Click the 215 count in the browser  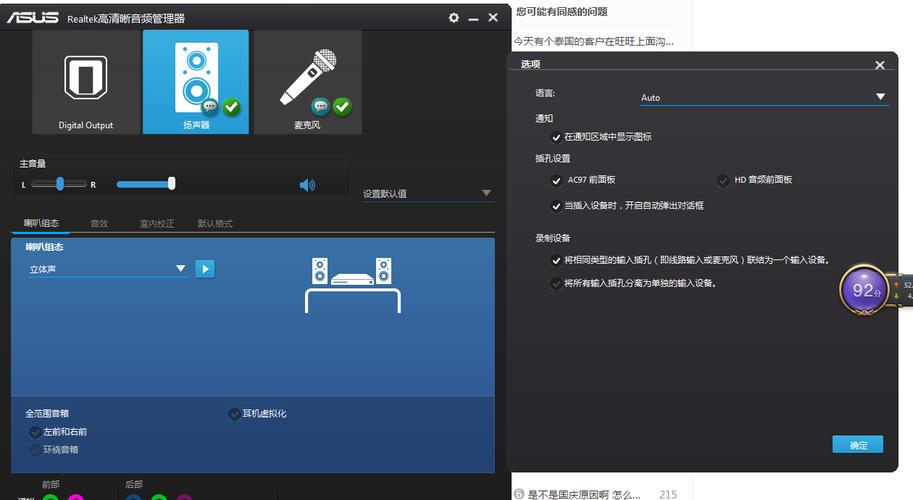click(668, 494)
